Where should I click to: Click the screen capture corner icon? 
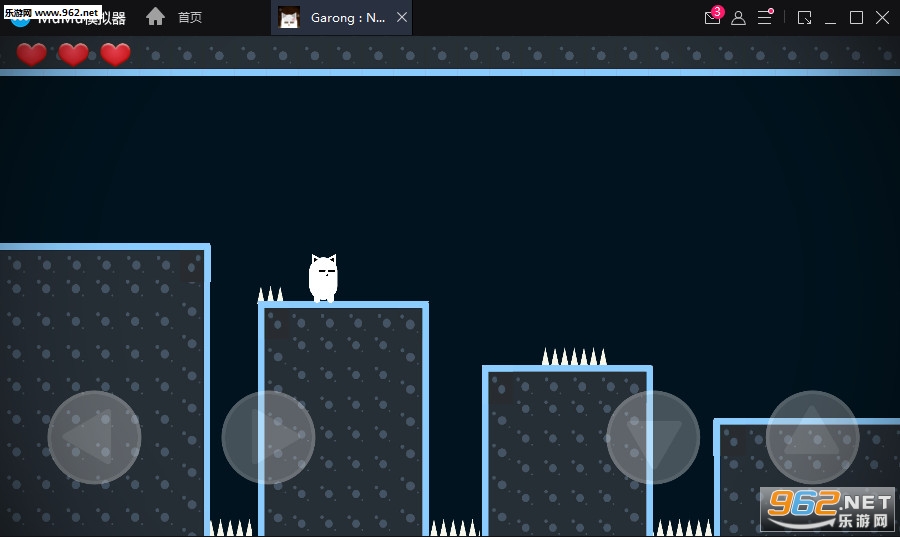click(805, 18)
